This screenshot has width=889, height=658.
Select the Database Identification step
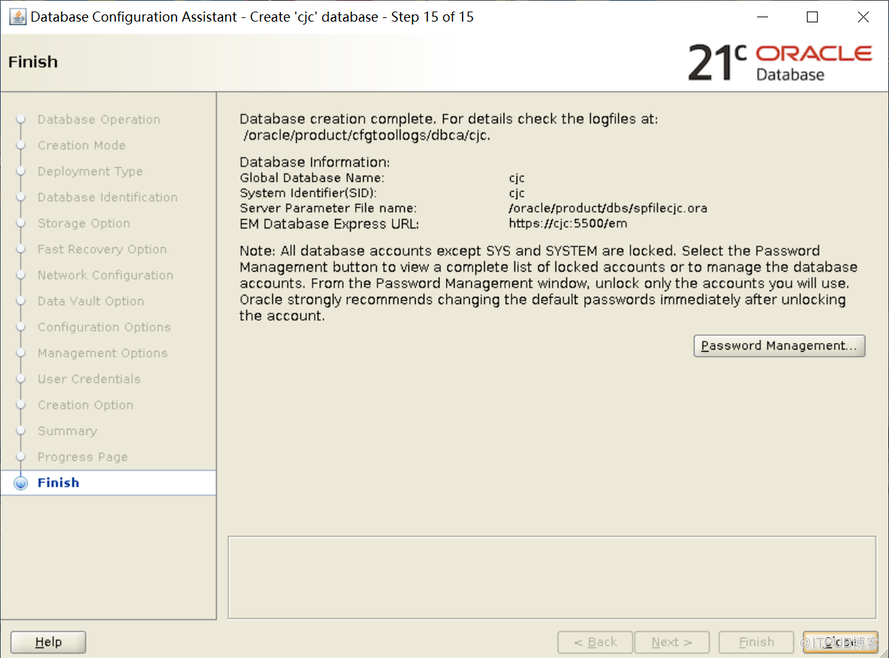click(x=107, y=197)
